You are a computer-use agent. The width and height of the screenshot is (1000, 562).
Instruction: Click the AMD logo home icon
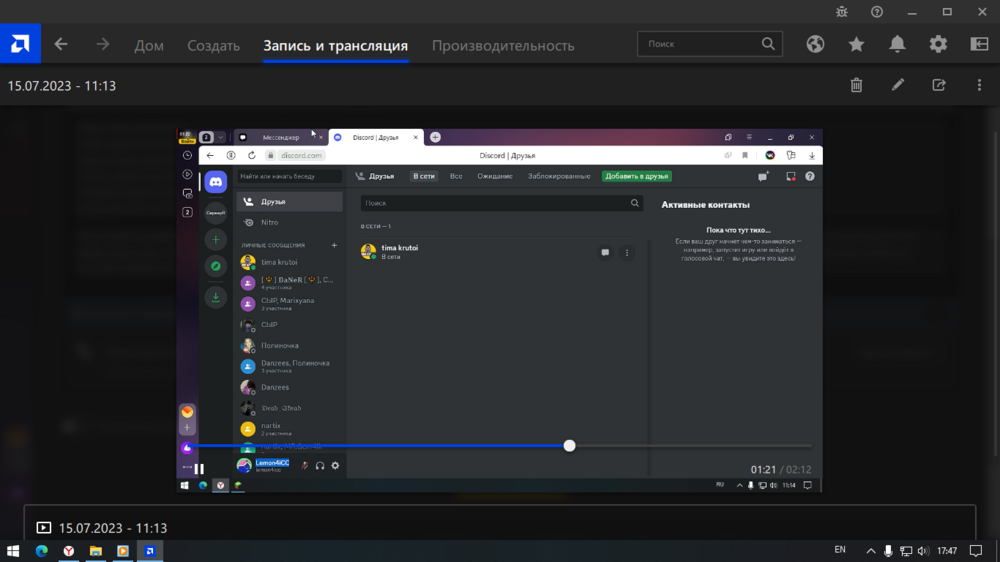[20, 43]
